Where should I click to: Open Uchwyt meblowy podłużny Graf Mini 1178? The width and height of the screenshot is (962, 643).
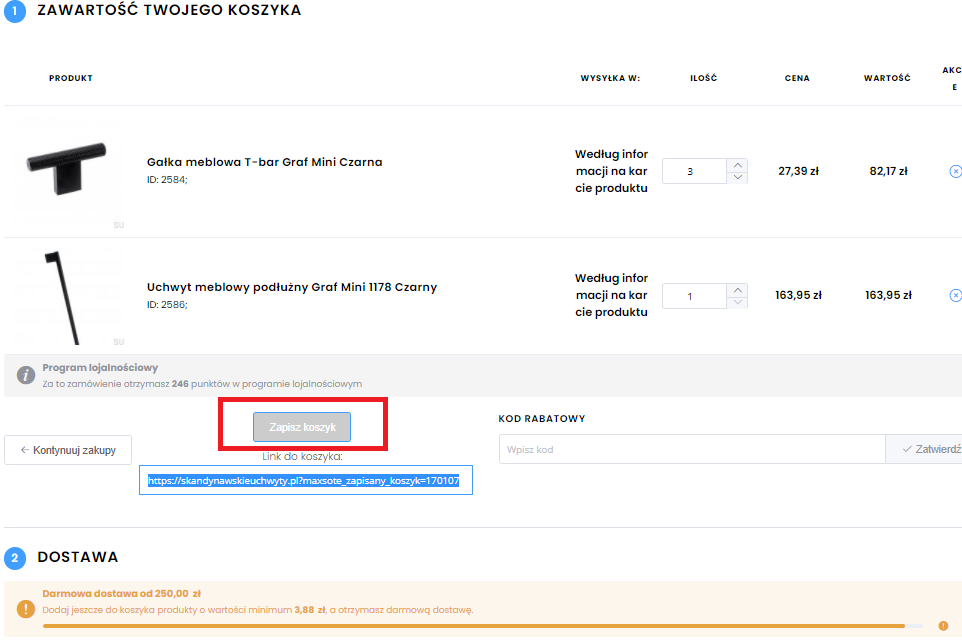[291, 287]
